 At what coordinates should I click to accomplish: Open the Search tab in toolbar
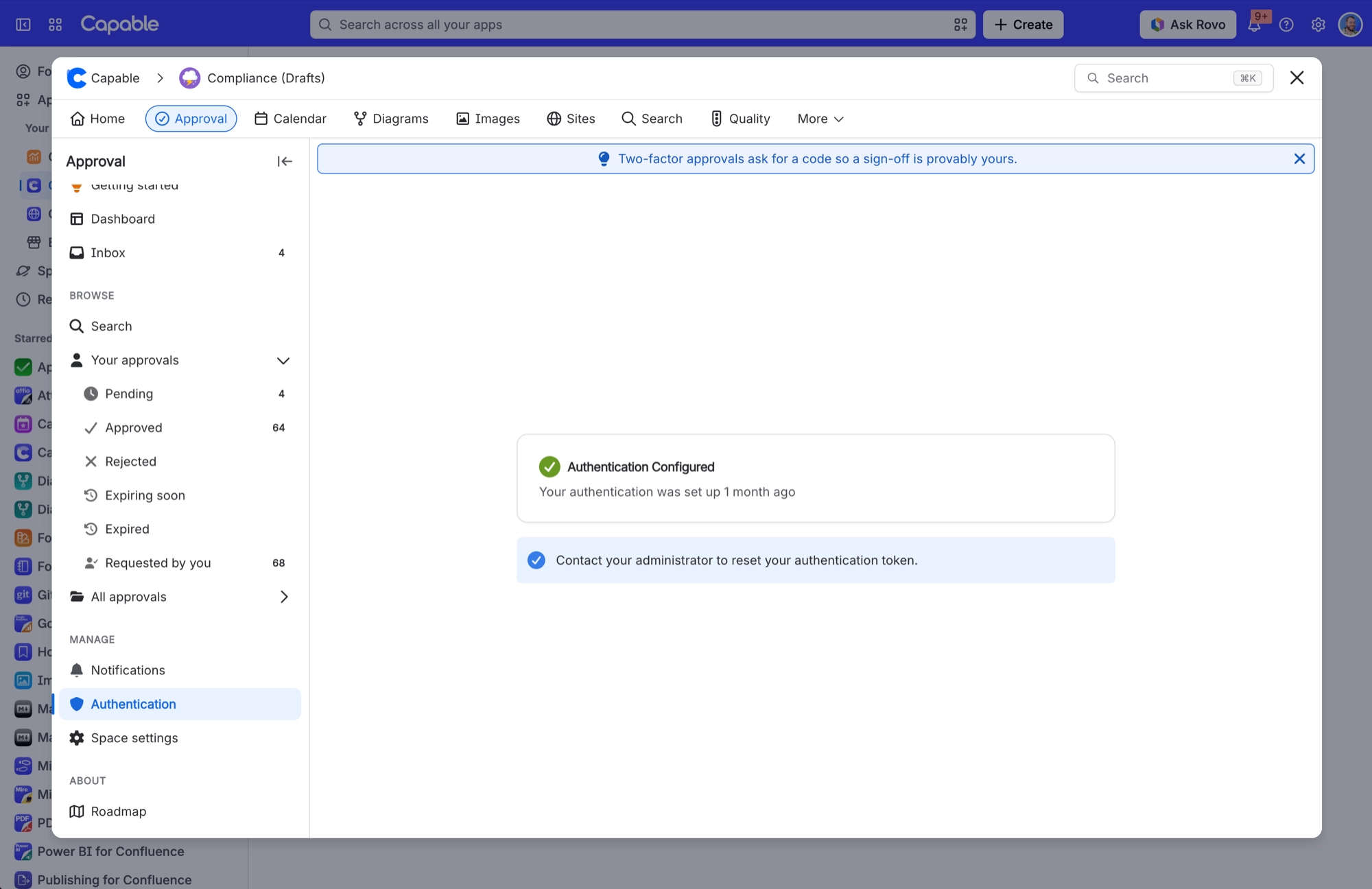tap(652, 119)
